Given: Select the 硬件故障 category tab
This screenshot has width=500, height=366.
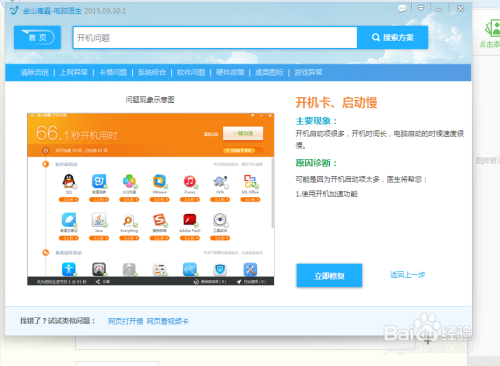Looking at the screenshot, I should click(x=230, y=72).
